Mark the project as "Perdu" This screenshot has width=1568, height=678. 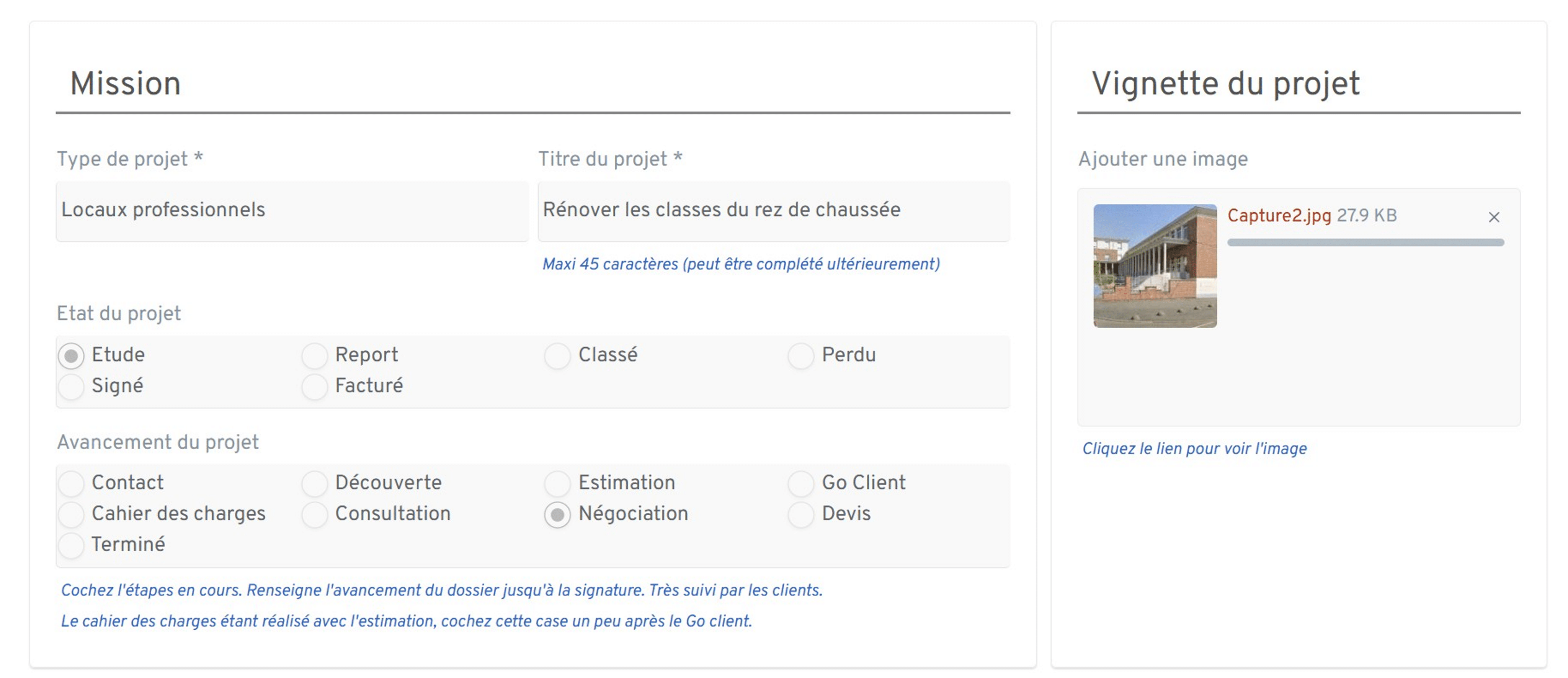coord(800,355)
